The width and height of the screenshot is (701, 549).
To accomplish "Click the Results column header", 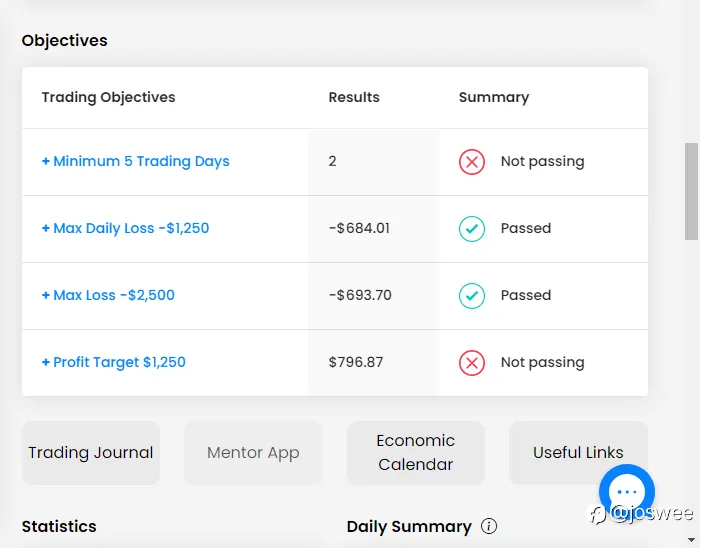I will click(354, 98).
